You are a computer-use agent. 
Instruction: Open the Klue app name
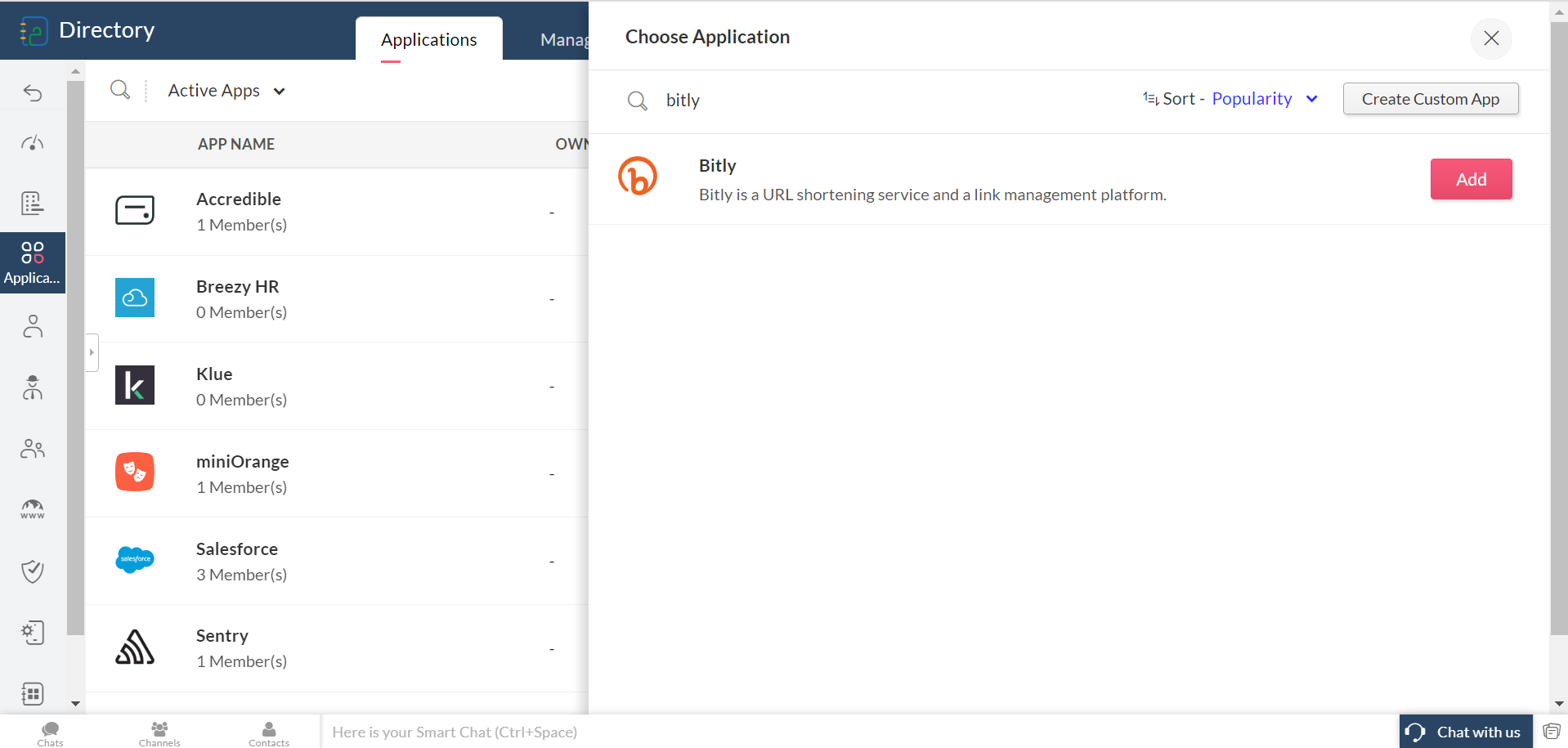[x=214, y=374]
